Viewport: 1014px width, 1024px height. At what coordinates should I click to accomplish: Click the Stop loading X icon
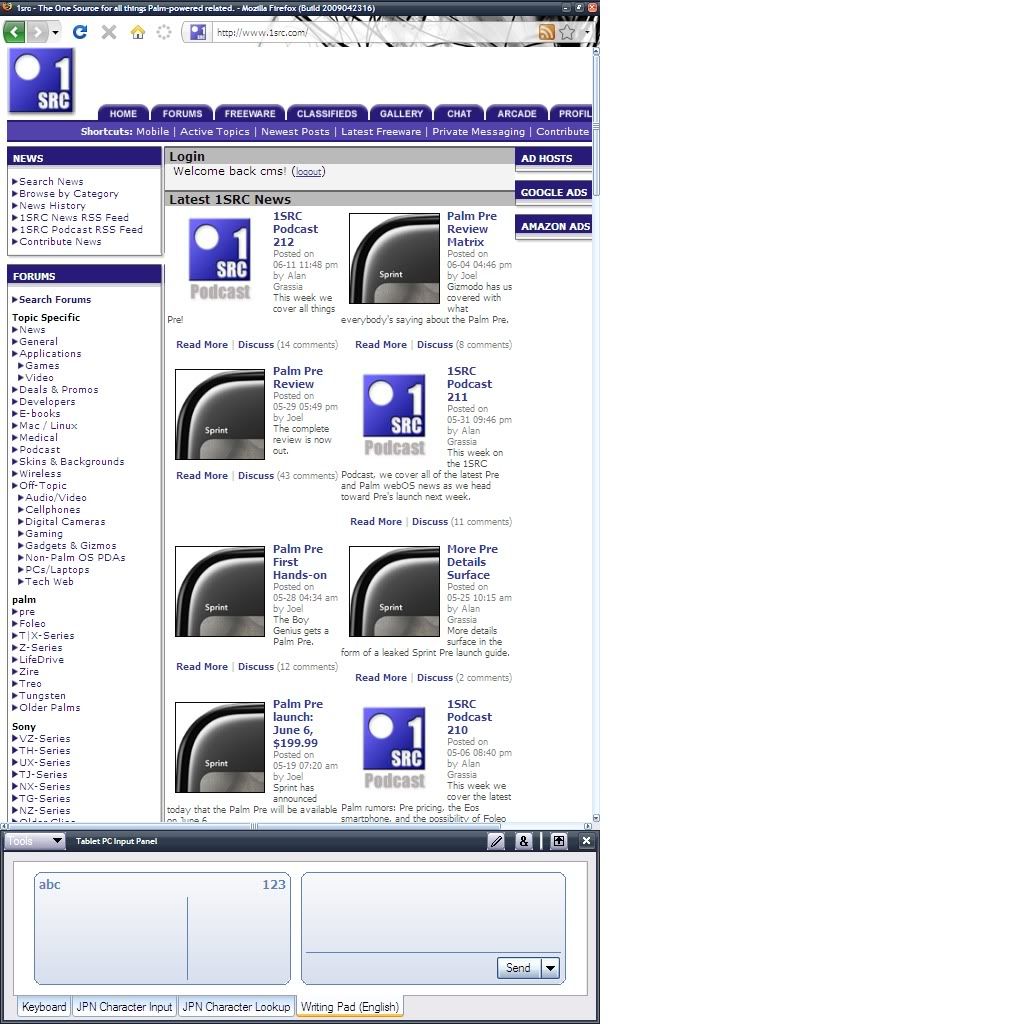pyautogui.click(x=108, y=31)
